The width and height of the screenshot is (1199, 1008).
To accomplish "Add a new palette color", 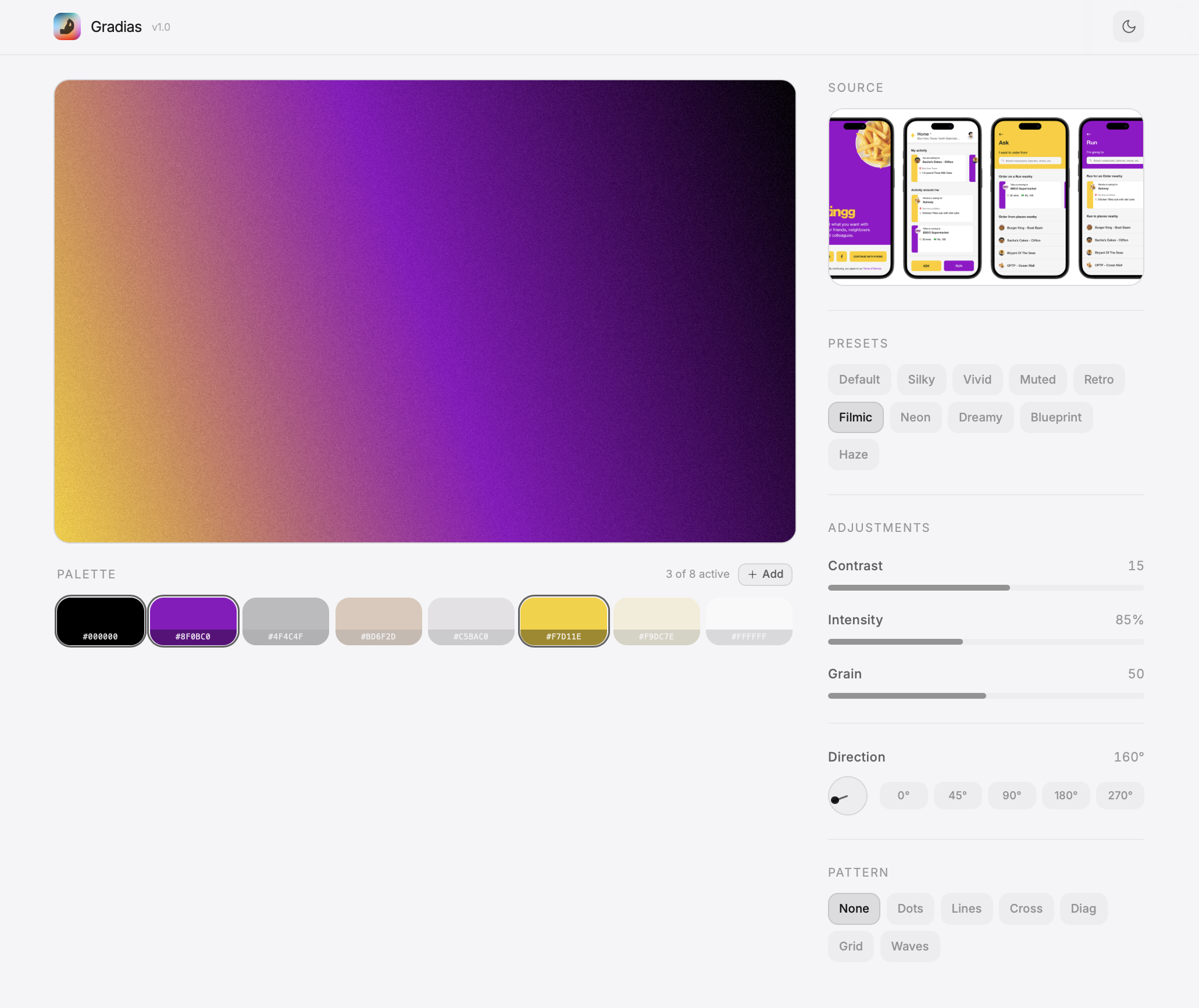I will click(765, 574).
